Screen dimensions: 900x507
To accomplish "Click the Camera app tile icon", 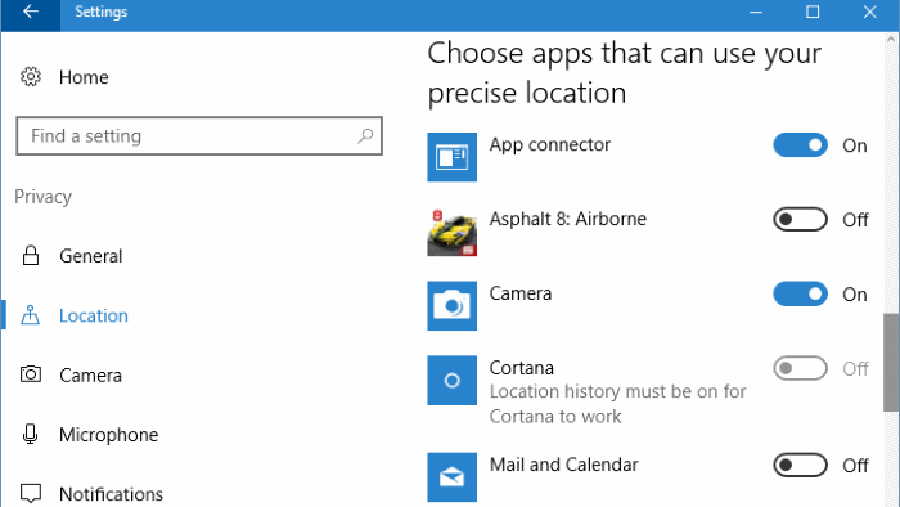I will click(452, 306).
